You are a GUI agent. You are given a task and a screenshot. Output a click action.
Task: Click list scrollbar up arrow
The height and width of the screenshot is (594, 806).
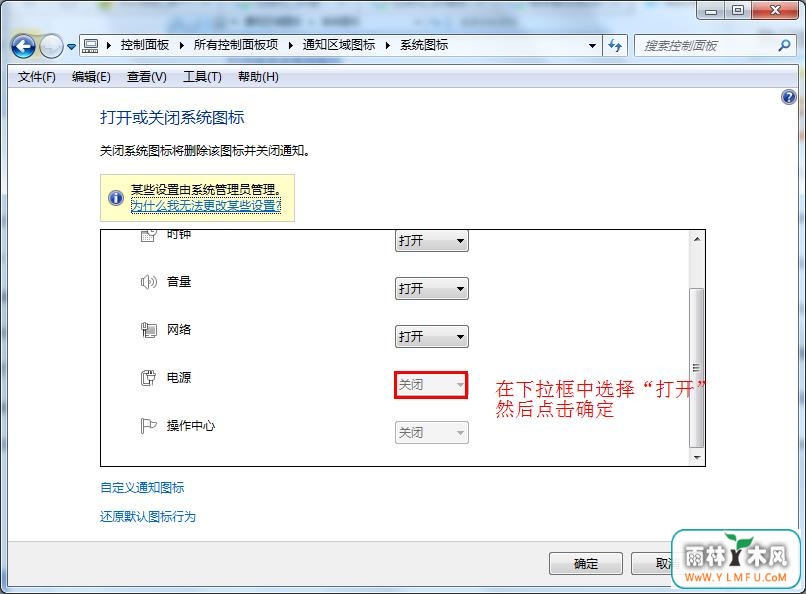(697, 239)
